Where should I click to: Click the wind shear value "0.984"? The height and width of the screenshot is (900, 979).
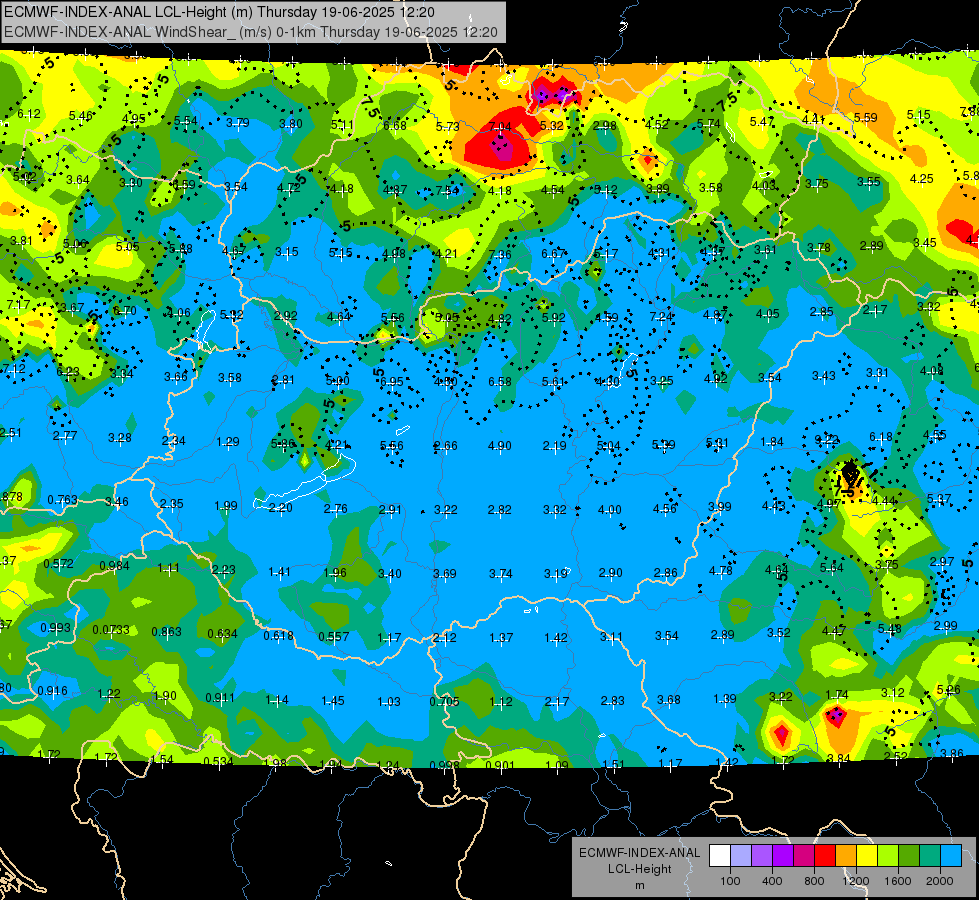tap(114, 566)
